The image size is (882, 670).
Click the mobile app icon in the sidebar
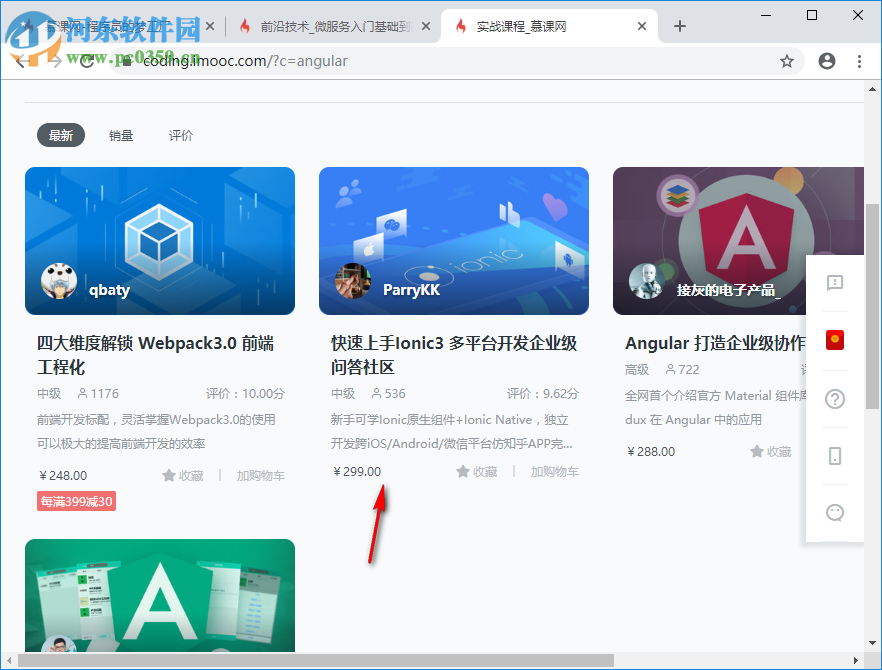[834, 456]
